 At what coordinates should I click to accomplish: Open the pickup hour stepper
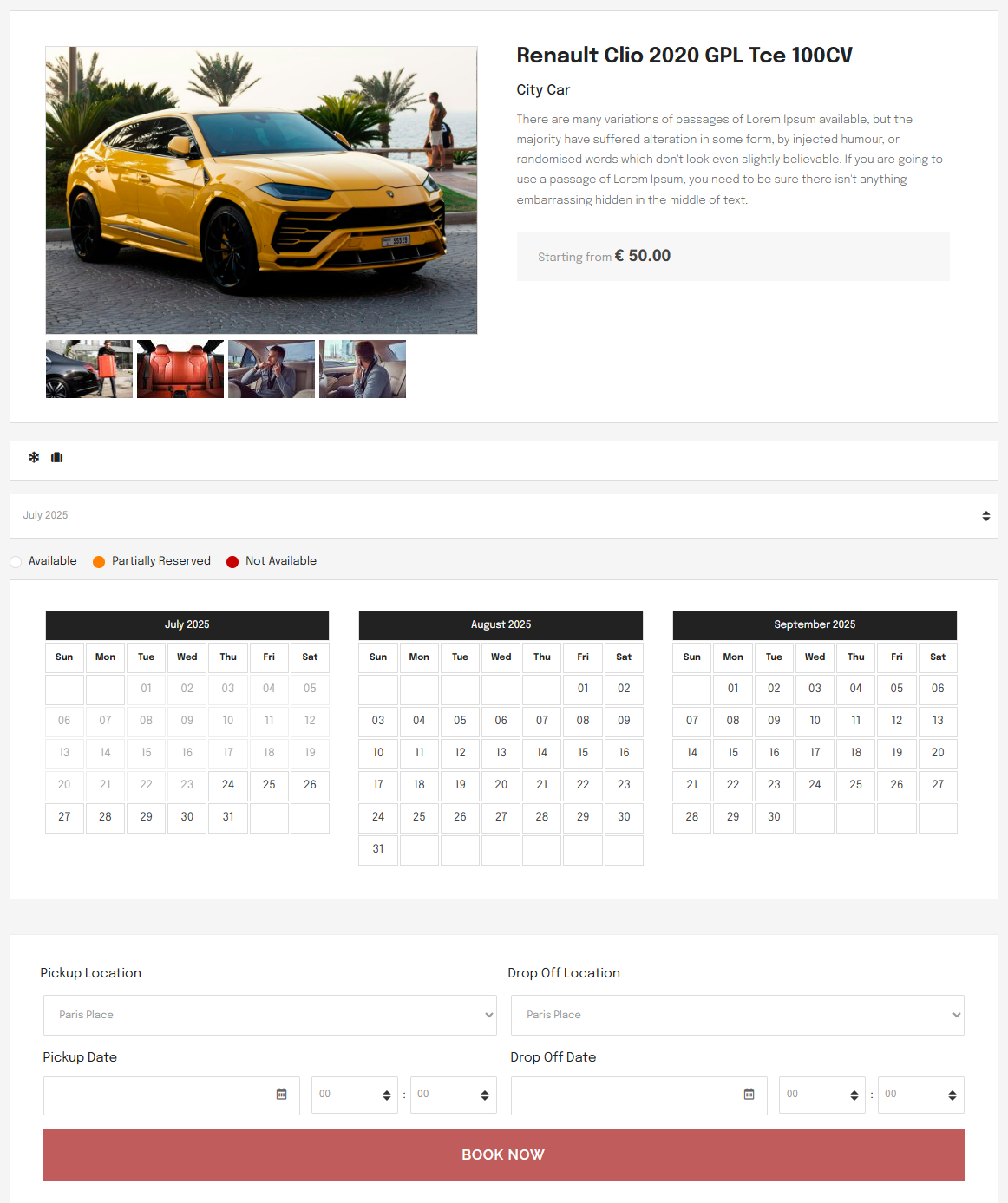pos(354,1095)
